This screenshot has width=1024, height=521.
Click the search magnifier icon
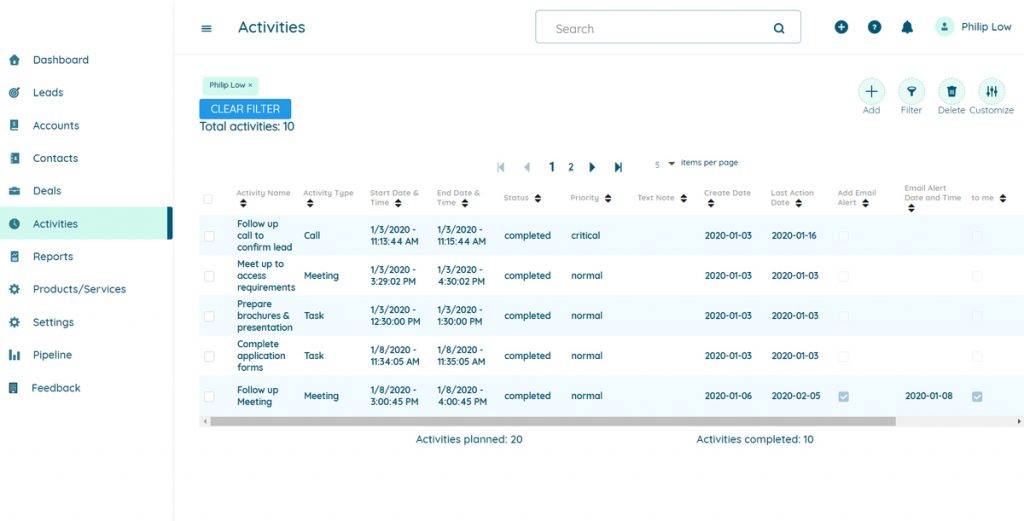point(779,29)
